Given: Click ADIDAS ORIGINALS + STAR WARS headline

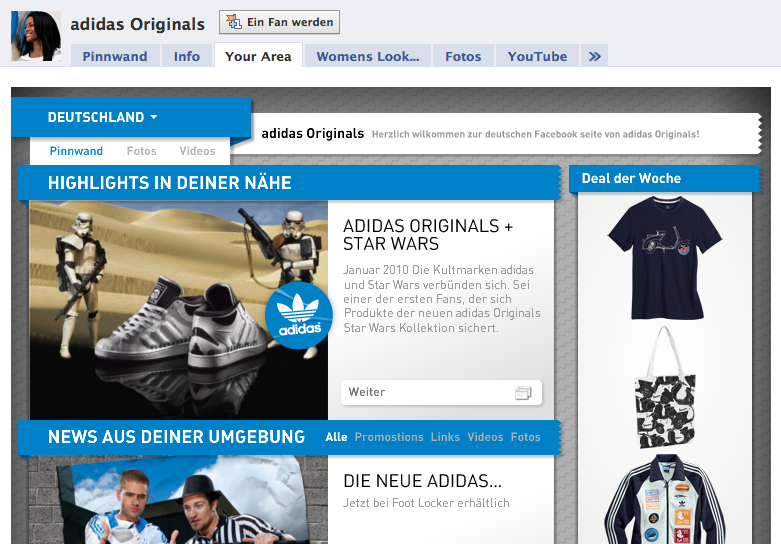Looking at the screenshot, I should 428,235.
